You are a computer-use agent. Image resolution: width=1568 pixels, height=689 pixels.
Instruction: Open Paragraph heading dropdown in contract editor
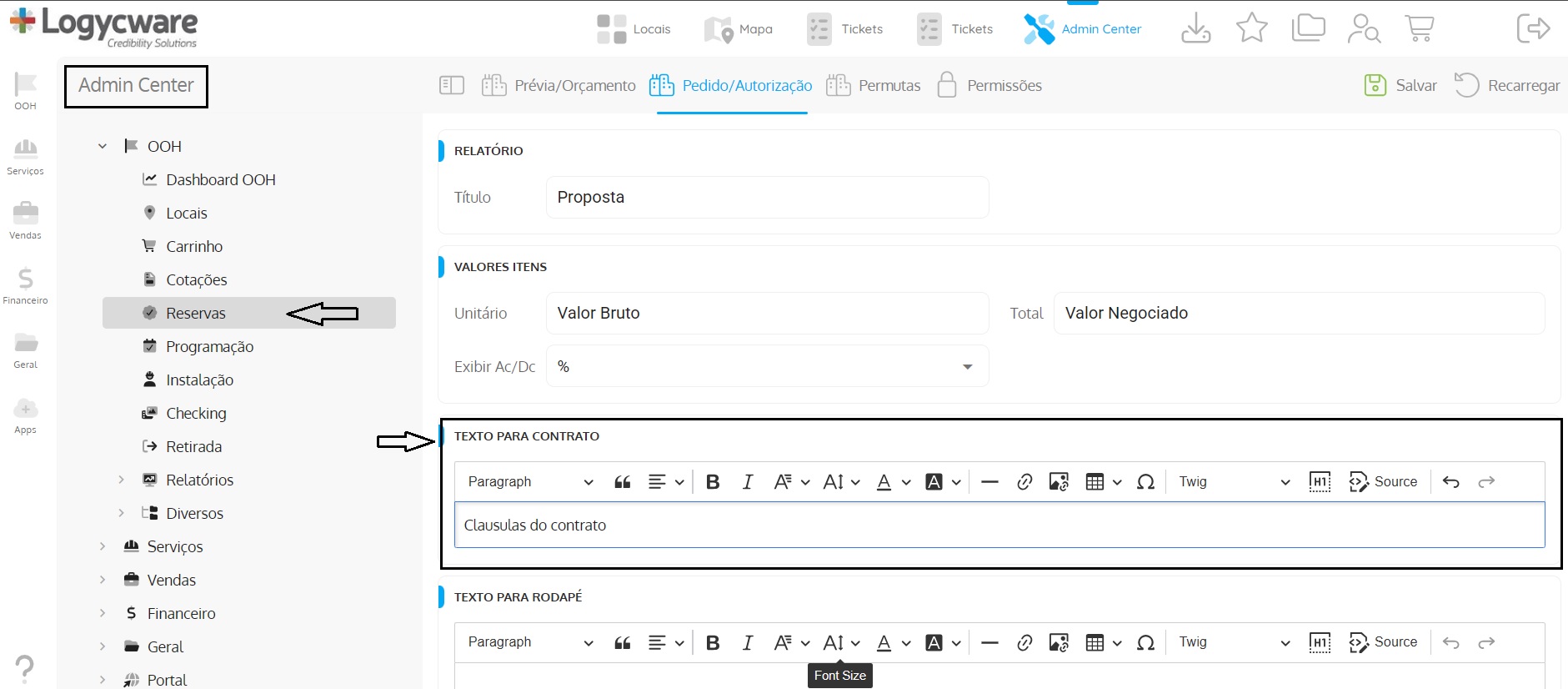530,482
